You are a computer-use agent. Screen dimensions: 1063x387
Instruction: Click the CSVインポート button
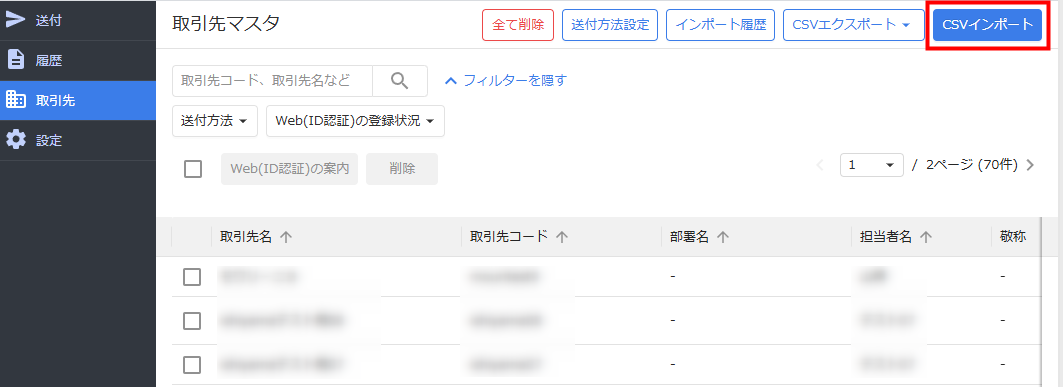[987, 25]
